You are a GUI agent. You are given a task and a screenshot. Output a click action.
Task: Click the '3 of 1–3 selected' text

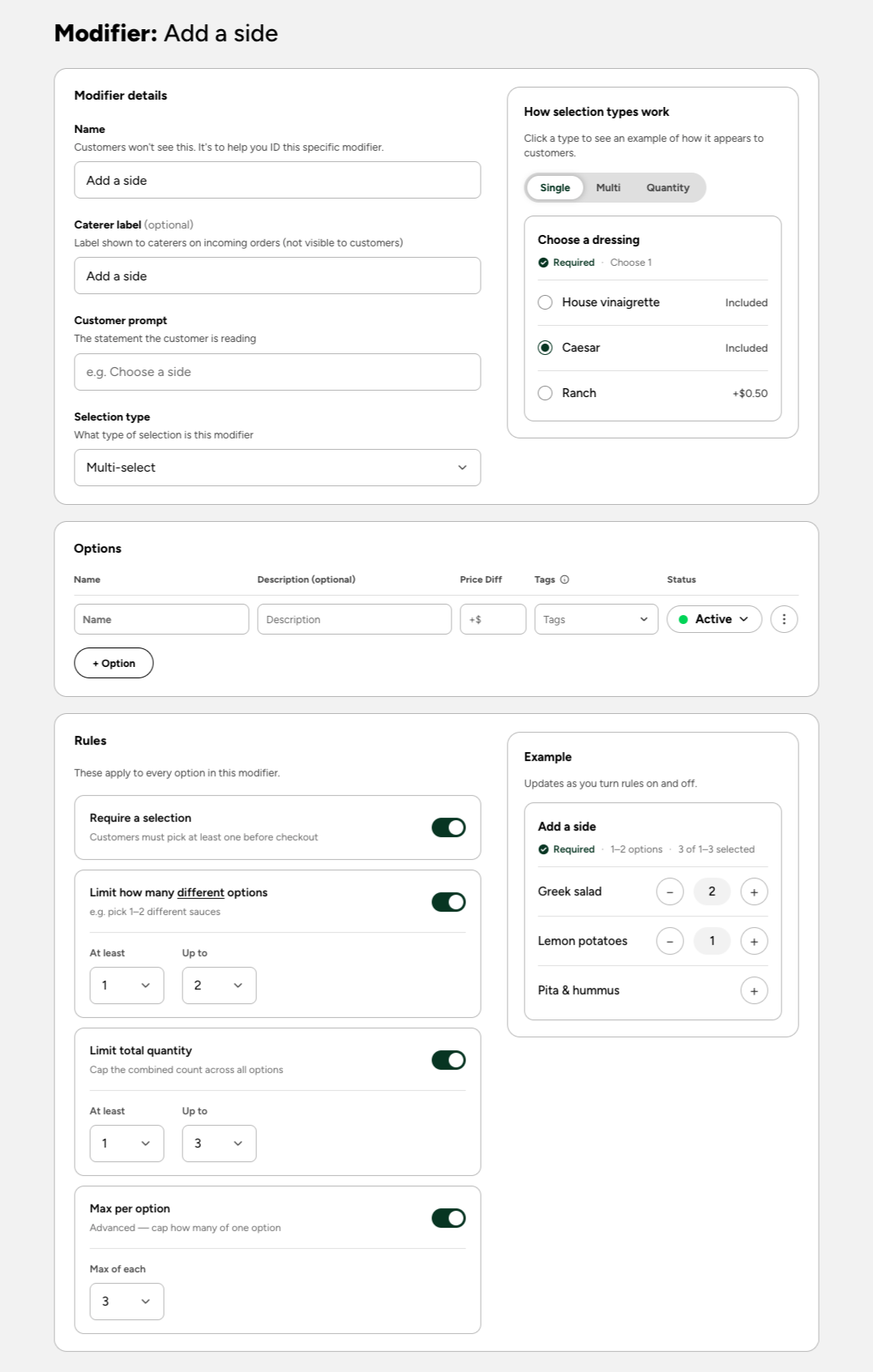click(x=716, y=849)
